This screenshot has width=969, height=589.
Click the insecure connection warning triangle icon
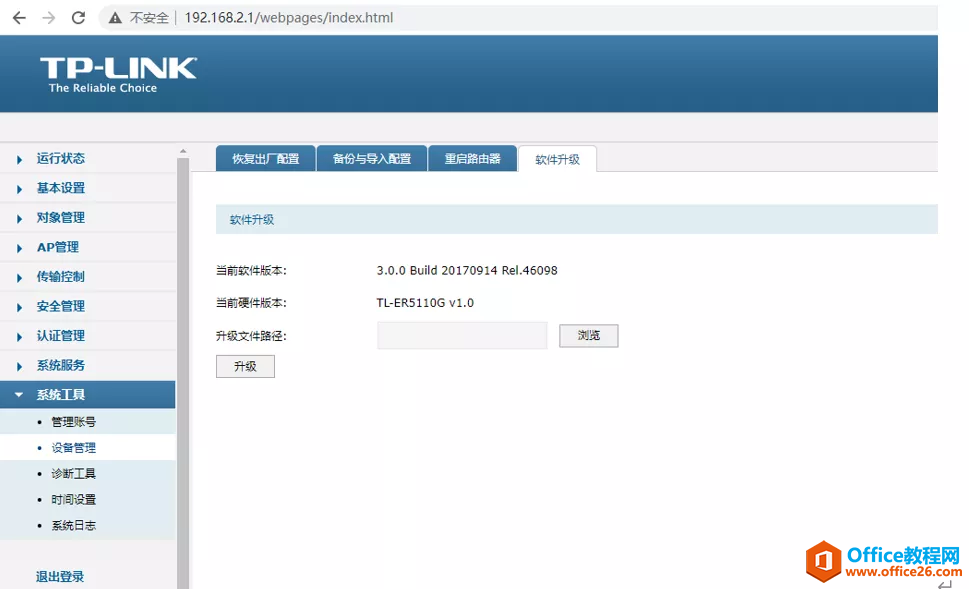[x=115, y=18]
